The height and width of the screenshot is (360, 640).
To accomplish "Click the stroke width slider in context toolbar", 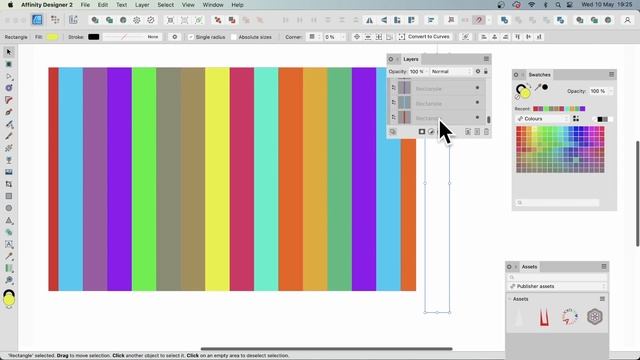I will 132,37.
